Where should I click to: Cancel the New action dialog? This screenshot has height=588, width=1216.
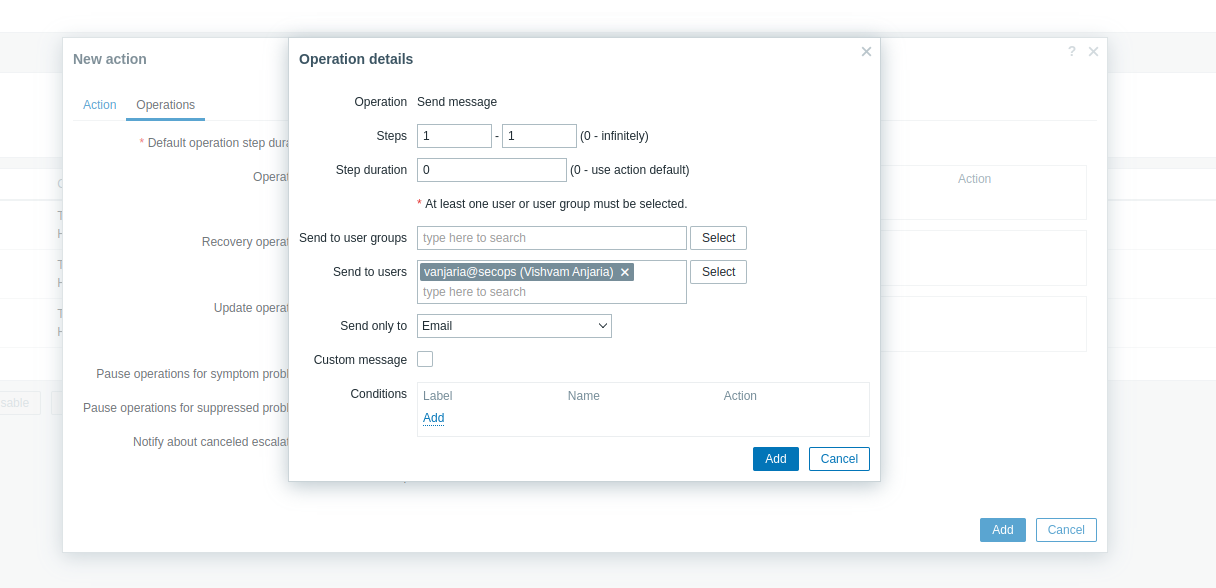click(1066, 530)
